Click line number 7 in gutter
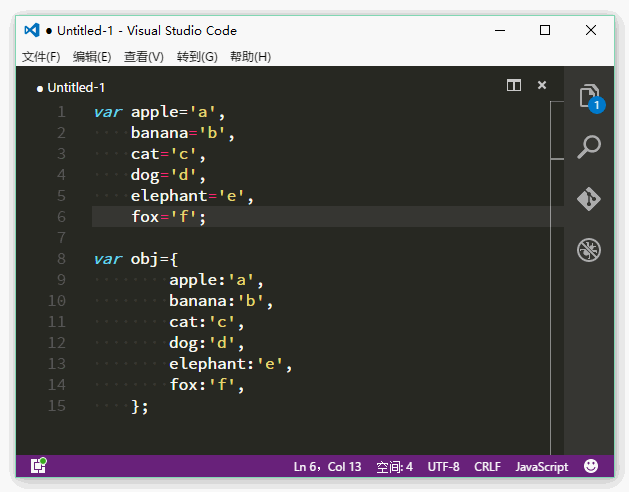This screenshot has width=629, height=492. coord(61,238)
